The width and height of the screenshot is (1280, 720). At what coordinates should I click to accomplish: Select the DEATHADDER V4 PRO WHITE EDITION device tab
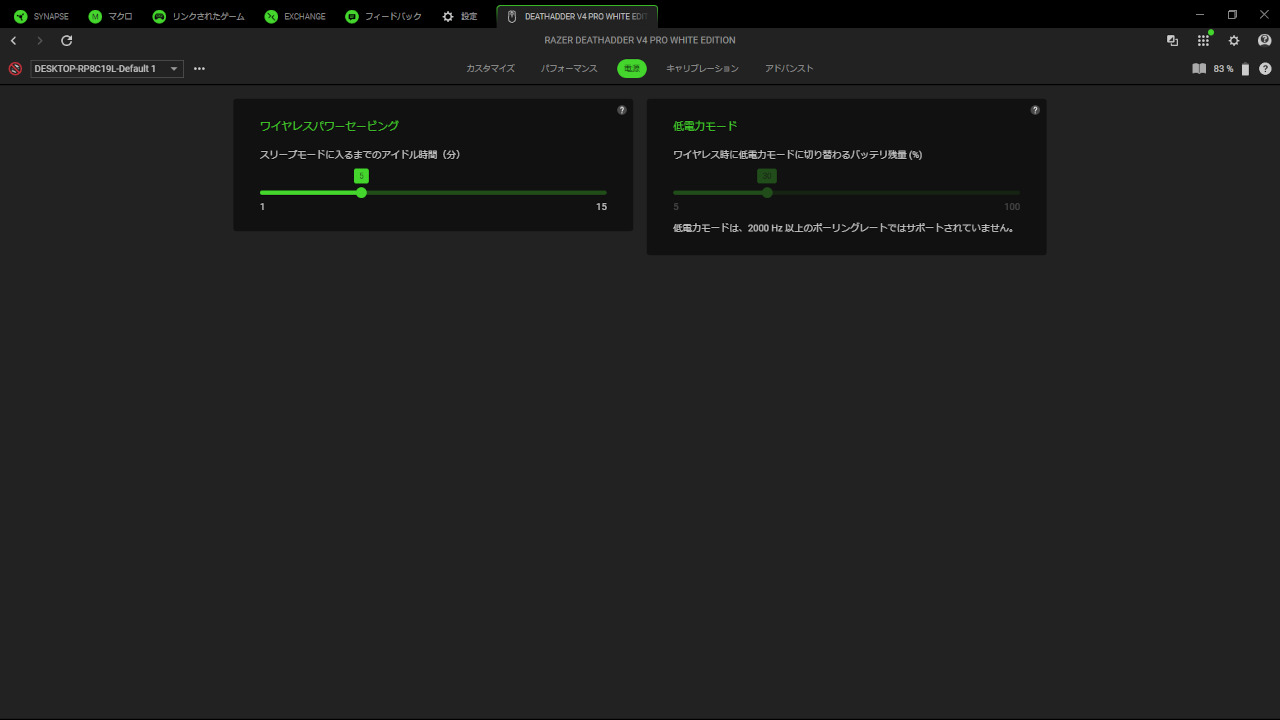click(577, 16)
